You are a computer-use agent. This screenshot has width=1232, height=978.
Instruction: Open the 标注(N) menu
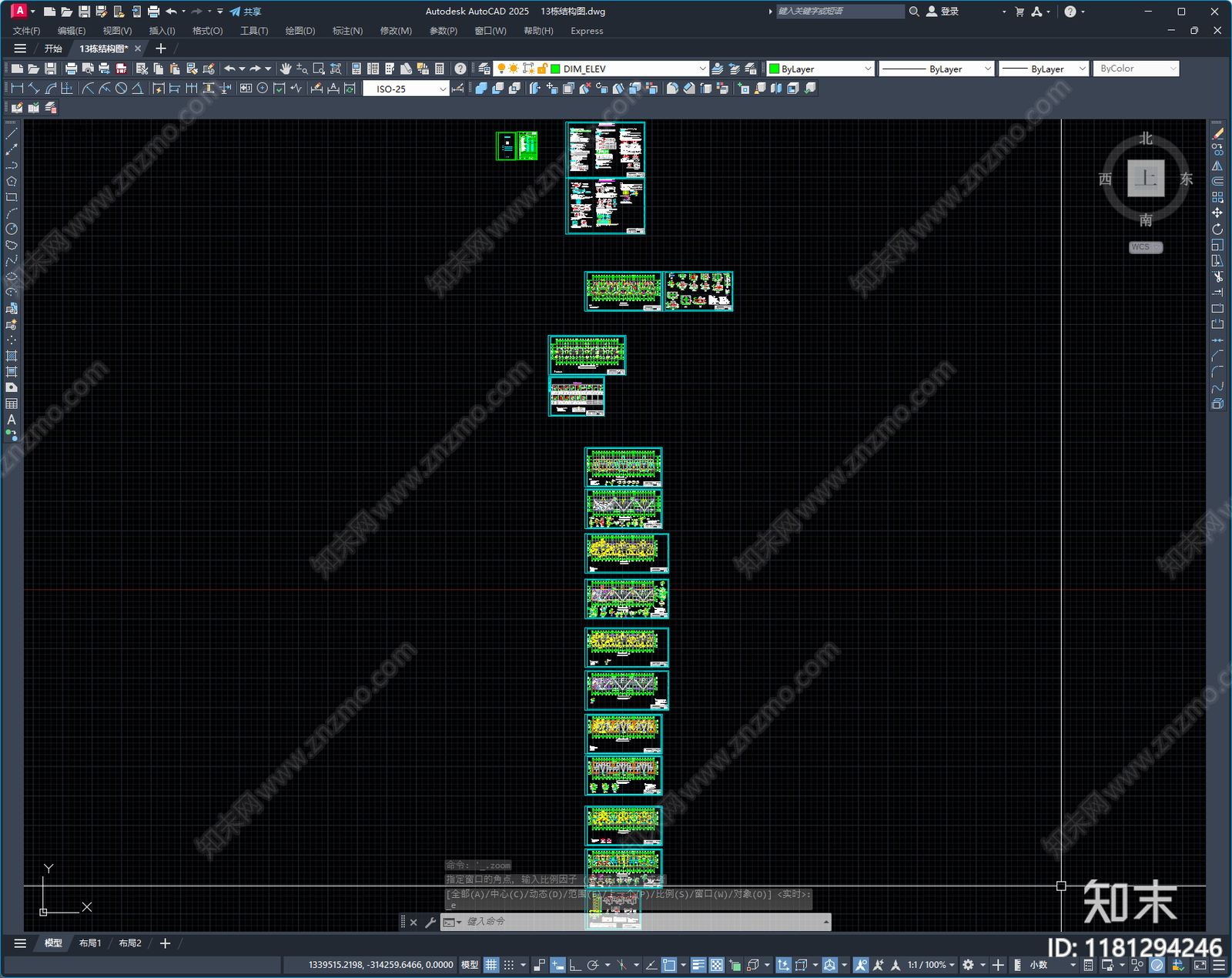tap(347, 31)
